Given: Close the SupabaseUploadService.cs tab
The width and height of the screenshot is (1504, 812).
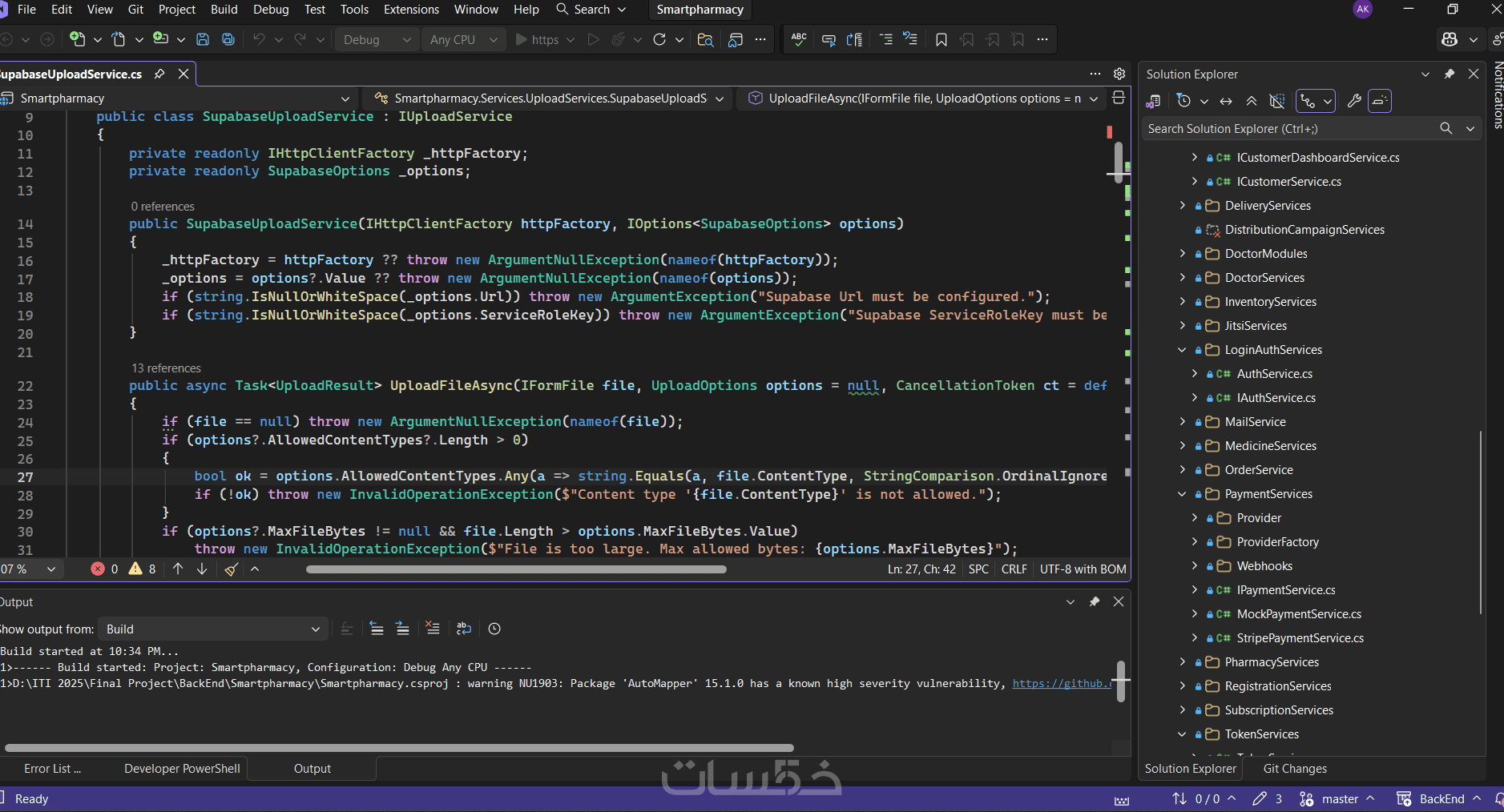Looking at the screenshot, I should pyautogui.click(x=183, y=74).
